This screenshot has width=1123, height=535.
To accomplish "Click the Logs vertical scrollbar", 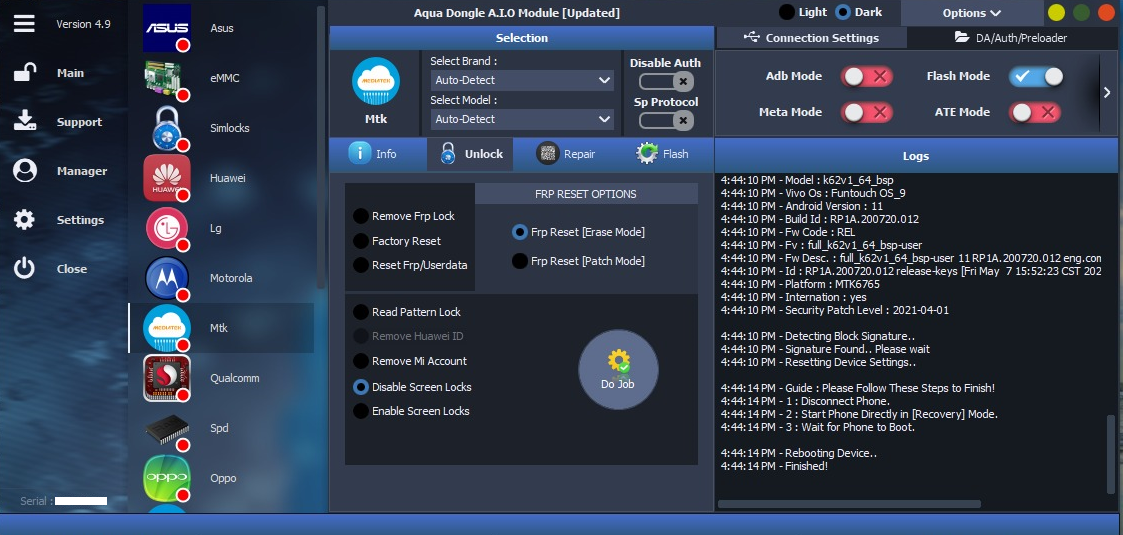I will click(x=1112, y=454).
